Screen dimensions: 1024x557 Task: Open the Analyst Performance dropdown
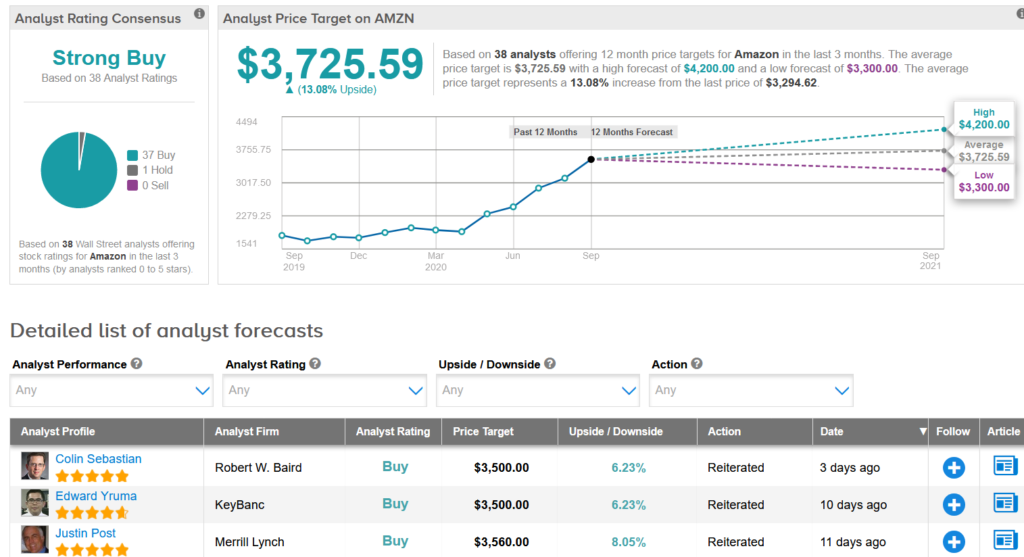(111, 390)
